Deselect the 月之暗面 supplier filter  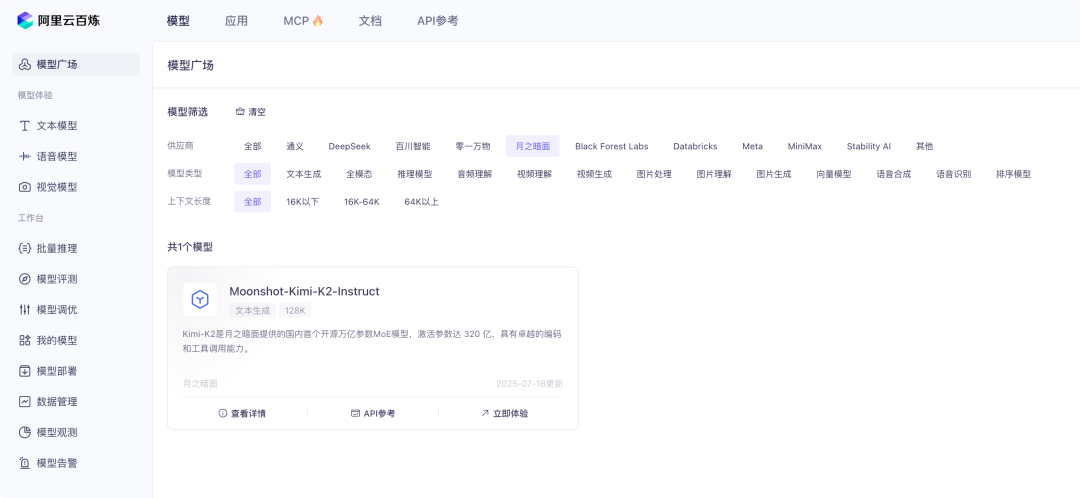click(x=532, y=146)
